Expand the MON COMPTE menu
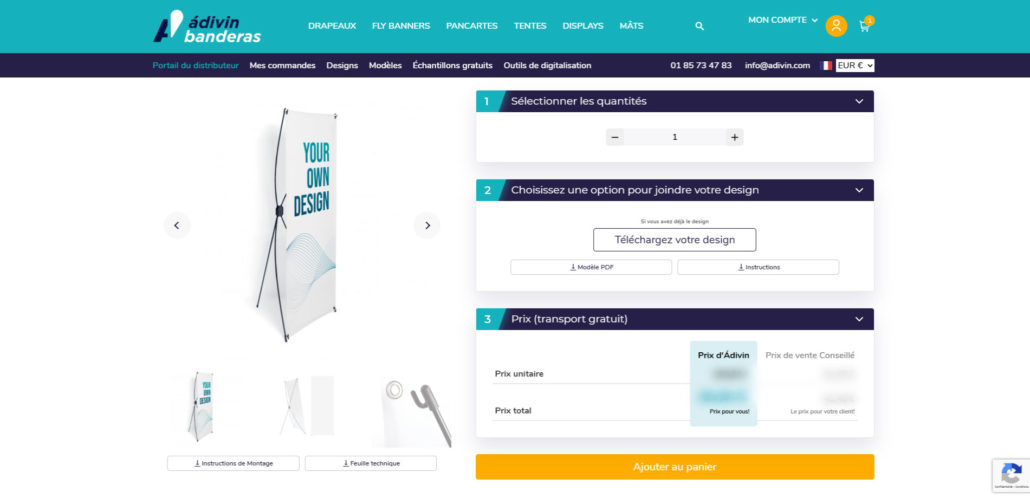The height and width of the screenshot is (498, 1030). point(783,20)
